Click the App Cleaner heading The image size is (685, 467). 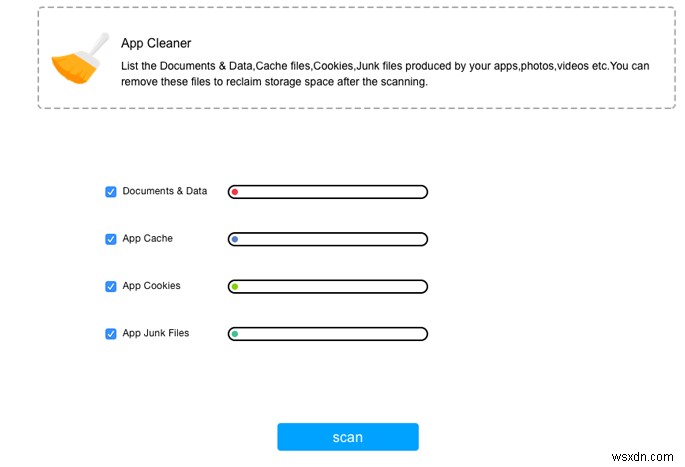(156, 44)
